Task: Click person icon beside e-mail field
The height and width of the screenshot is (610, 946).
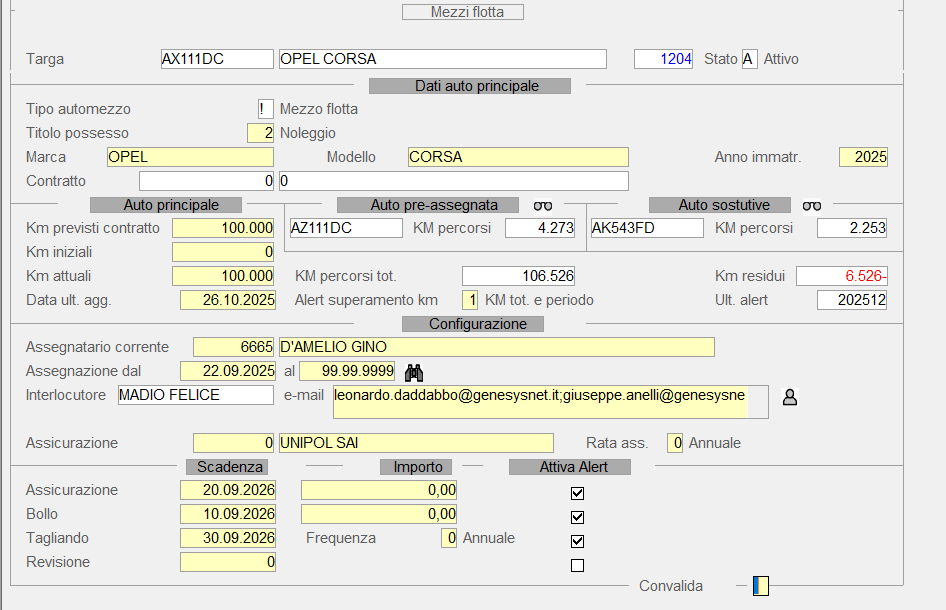Action: [x=790, y=397]
